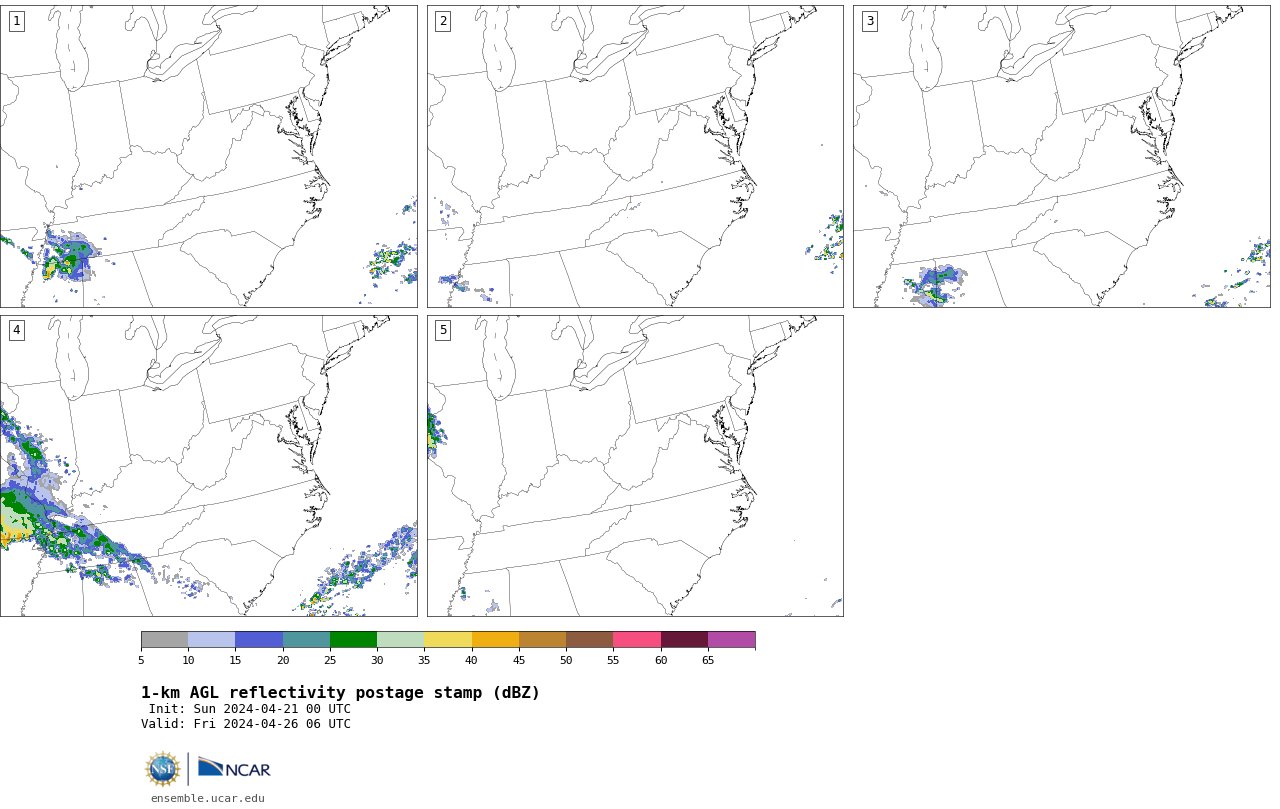The image size is (1280, 809).
Task: Open ensemble member 4 reflectivity map
Action: click(208, 466)
